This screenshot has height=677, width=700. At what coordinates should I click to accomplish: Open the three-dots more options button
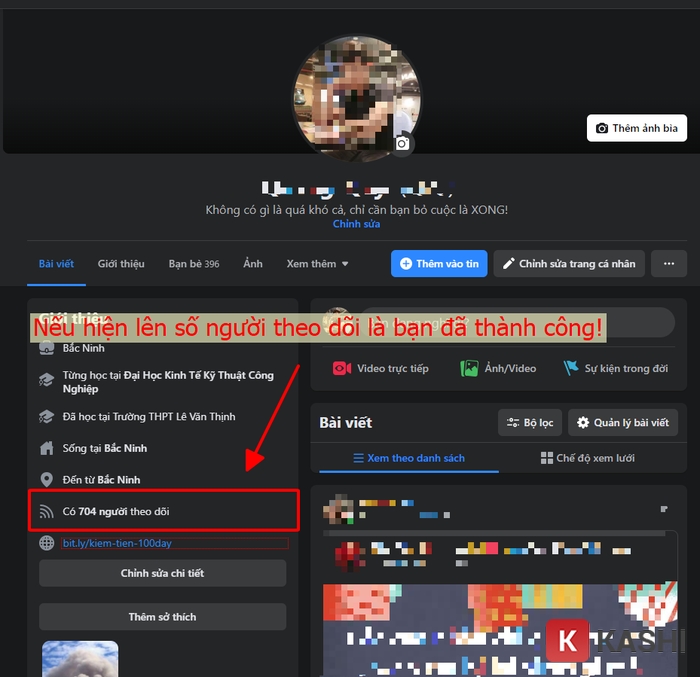(x=669, y=263)
